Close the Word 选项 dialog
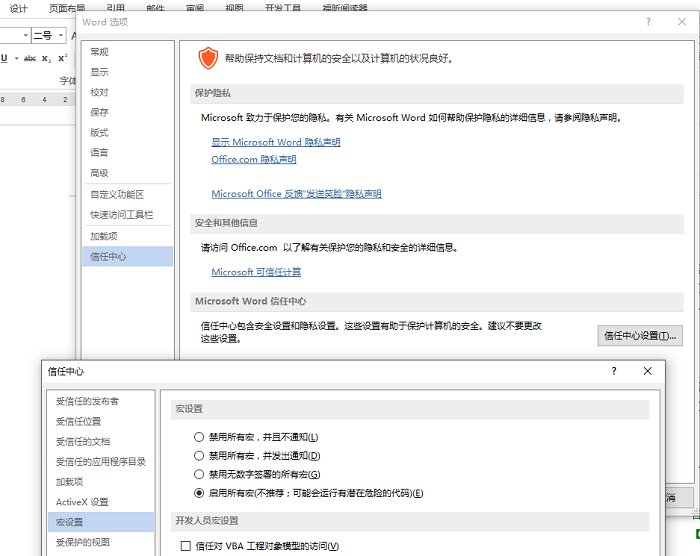The height and width of the screenshot is (556, 700). pyautogui.click(x=682, y=22)
